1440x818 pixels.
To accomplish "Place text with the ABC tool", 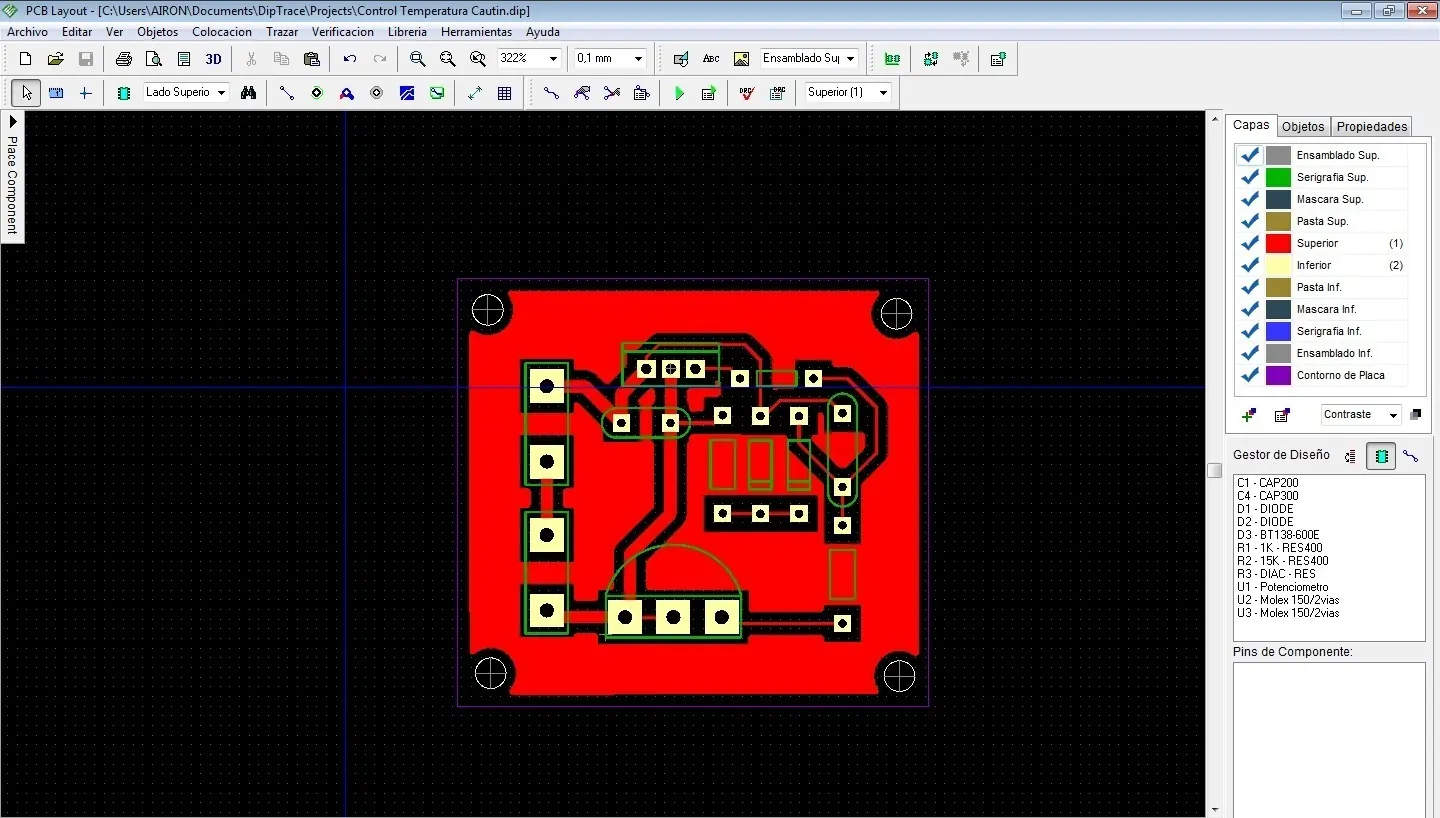I will click(x=711, y=59).
